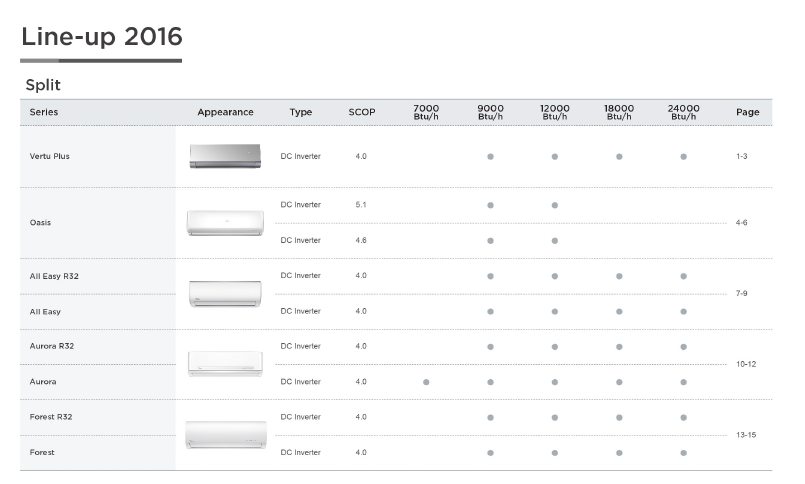This screenshot has height=484, width=805.
Task: Open page reference 10-12 for Aurora
Action: pyautogui.click(x=746, y=364)
